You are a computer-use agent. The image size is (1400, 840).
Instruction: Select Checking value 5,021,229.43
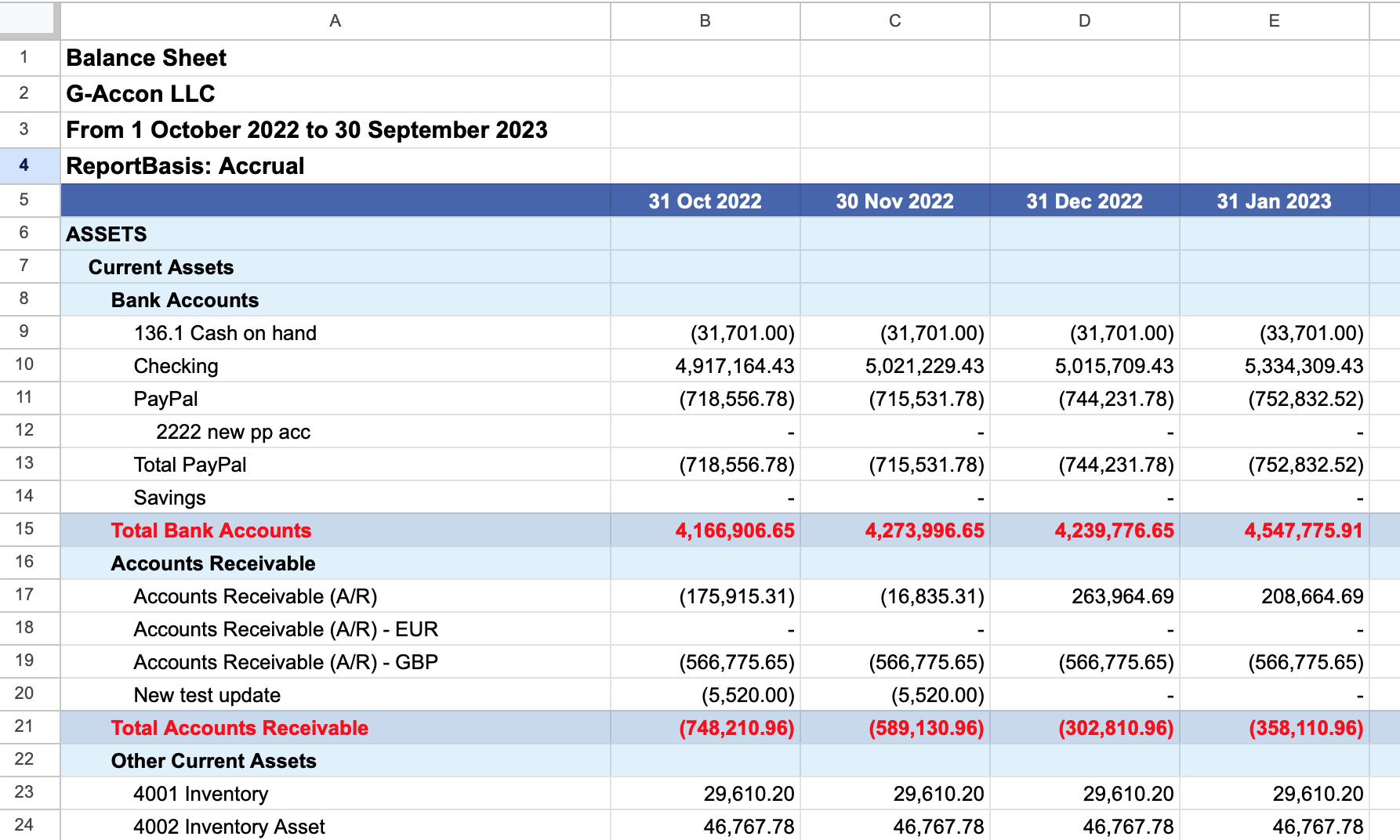tap(895, 366)
